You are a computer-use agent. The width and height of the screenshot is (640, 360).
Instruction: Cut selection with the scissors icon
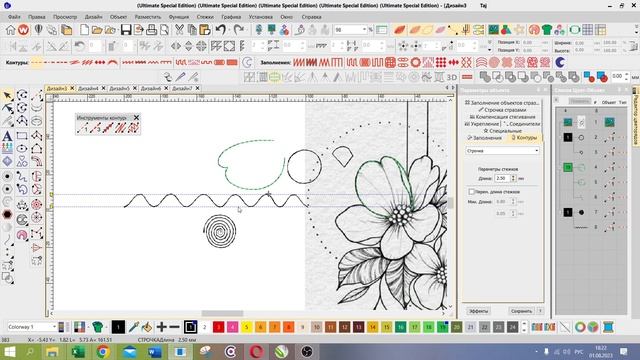179,30
